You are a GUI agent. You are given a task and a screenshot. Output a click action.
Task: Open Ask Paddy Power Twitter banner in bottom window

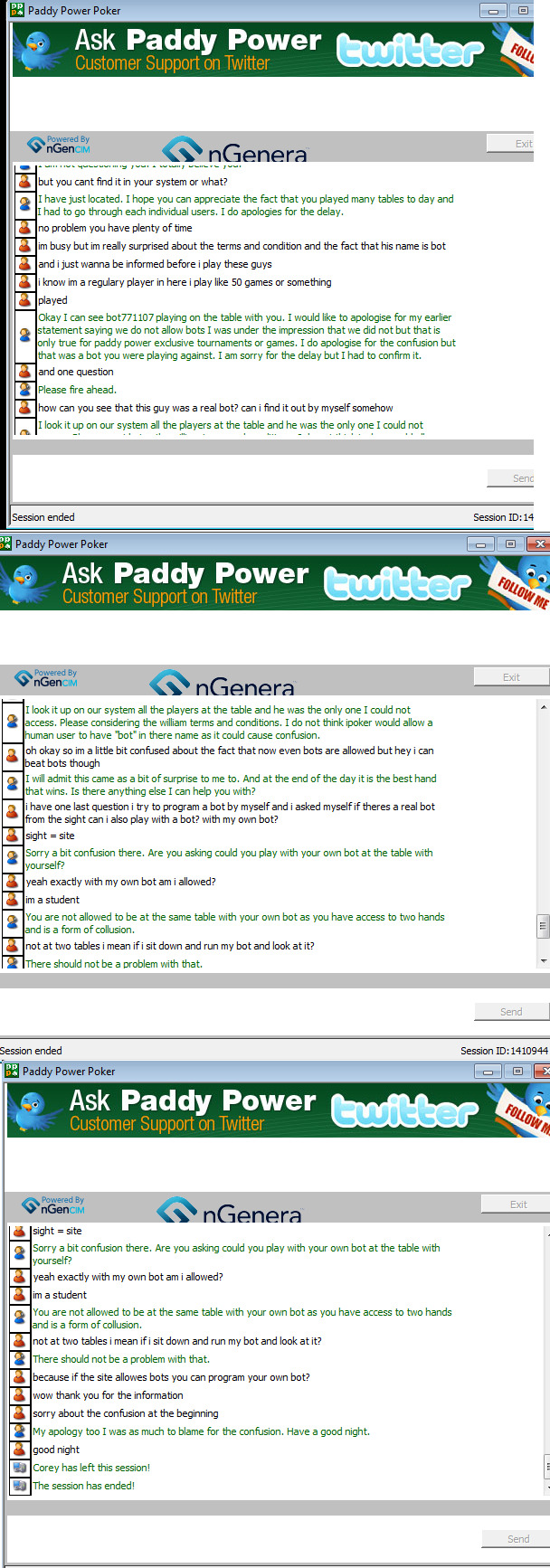coord(279,1110)
